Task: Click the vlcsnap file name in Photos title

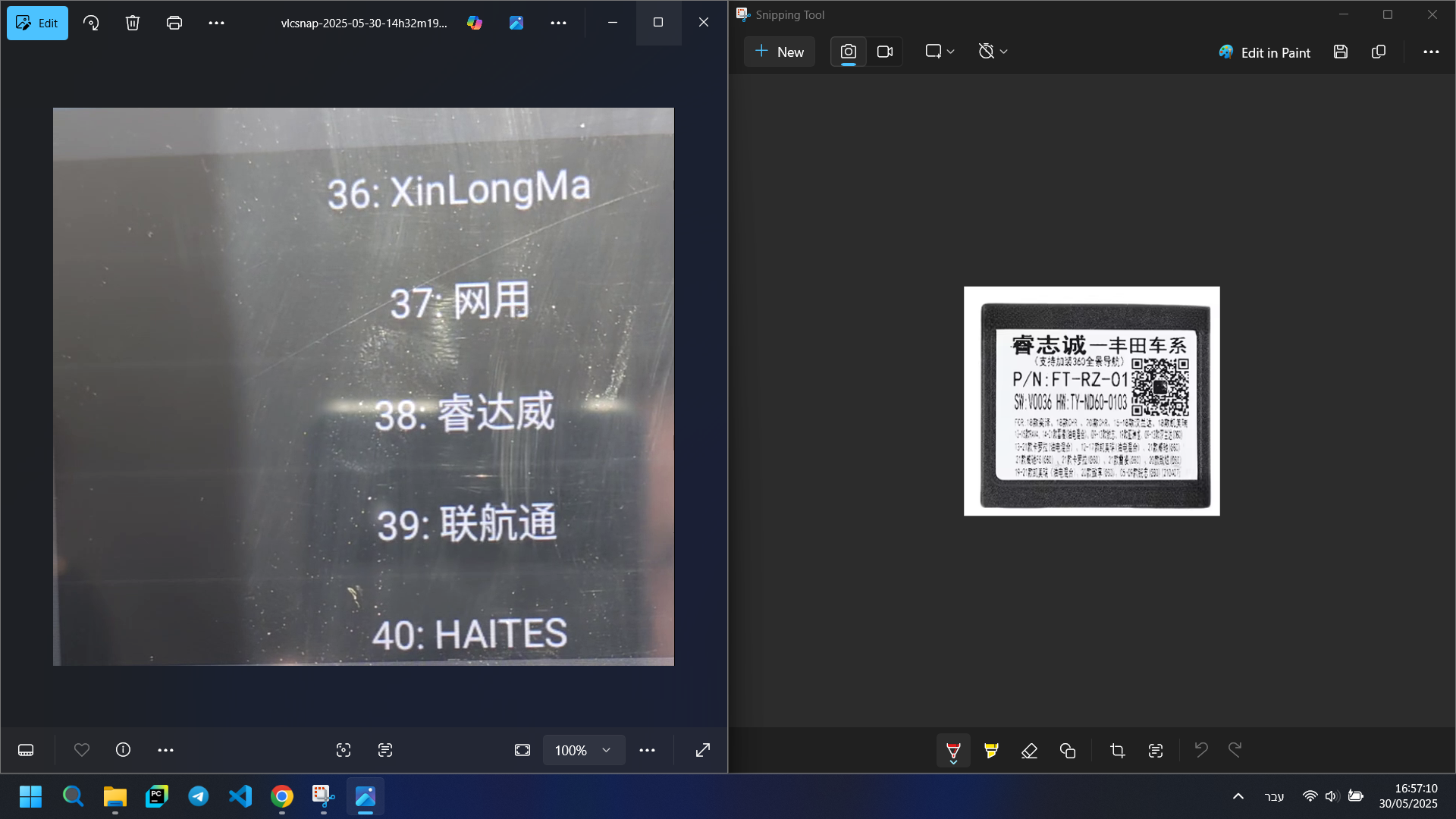Action: (364, 23)
